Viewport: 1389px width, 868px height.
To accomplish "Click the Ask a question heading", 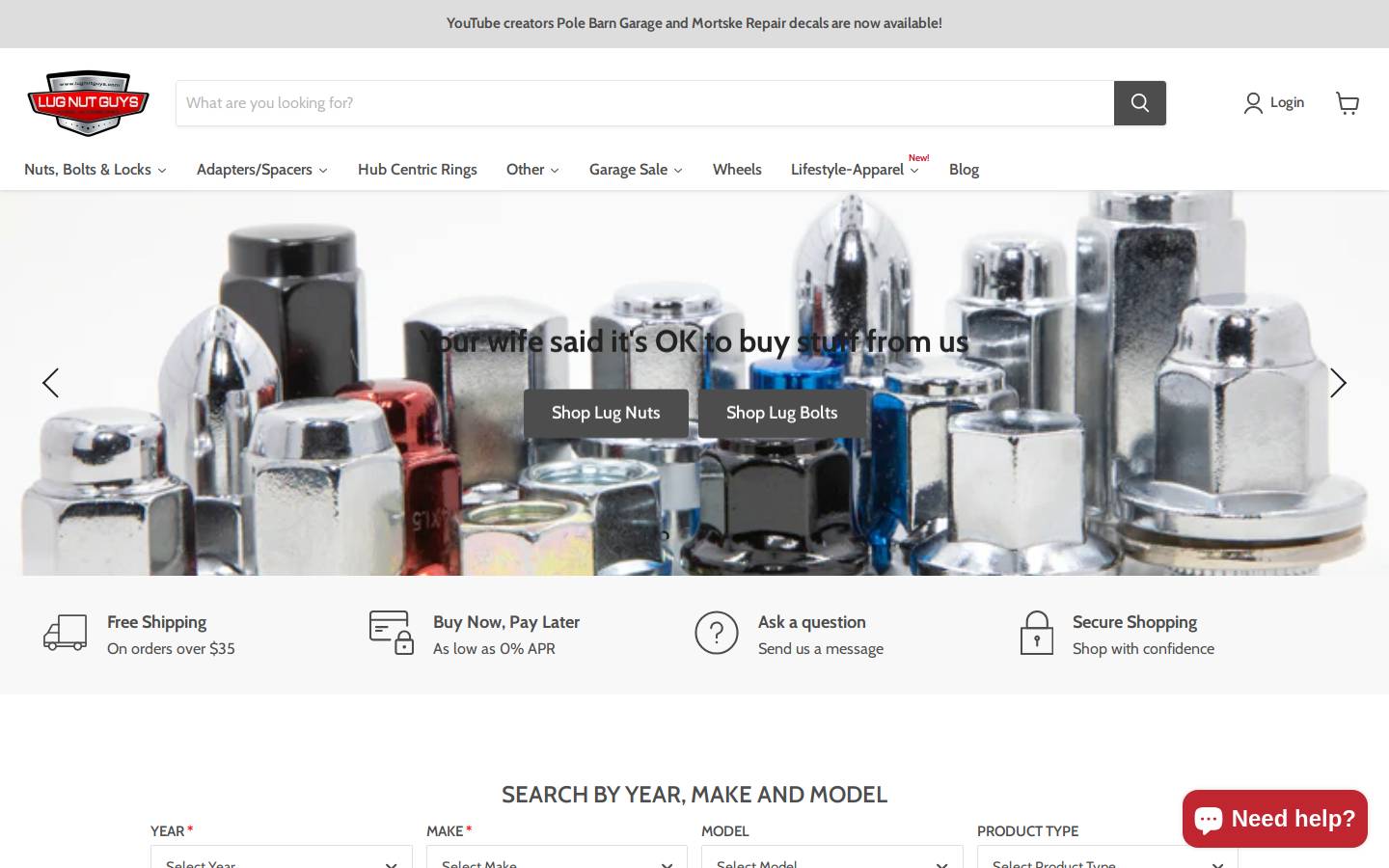I will pyautogui.click(x=812, y=622).
